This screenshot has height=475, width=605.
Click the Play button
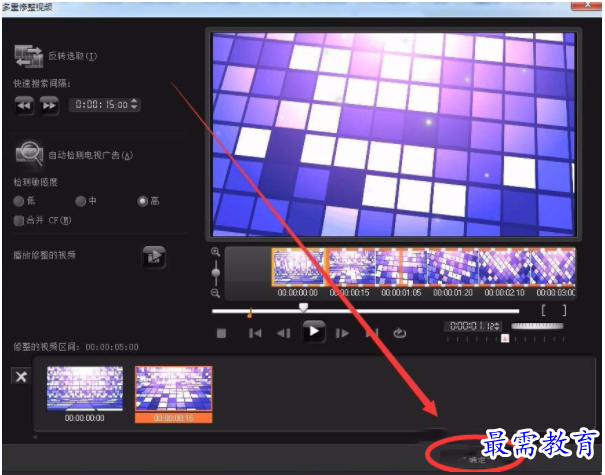pyautogui.click(x=314, y=331)
